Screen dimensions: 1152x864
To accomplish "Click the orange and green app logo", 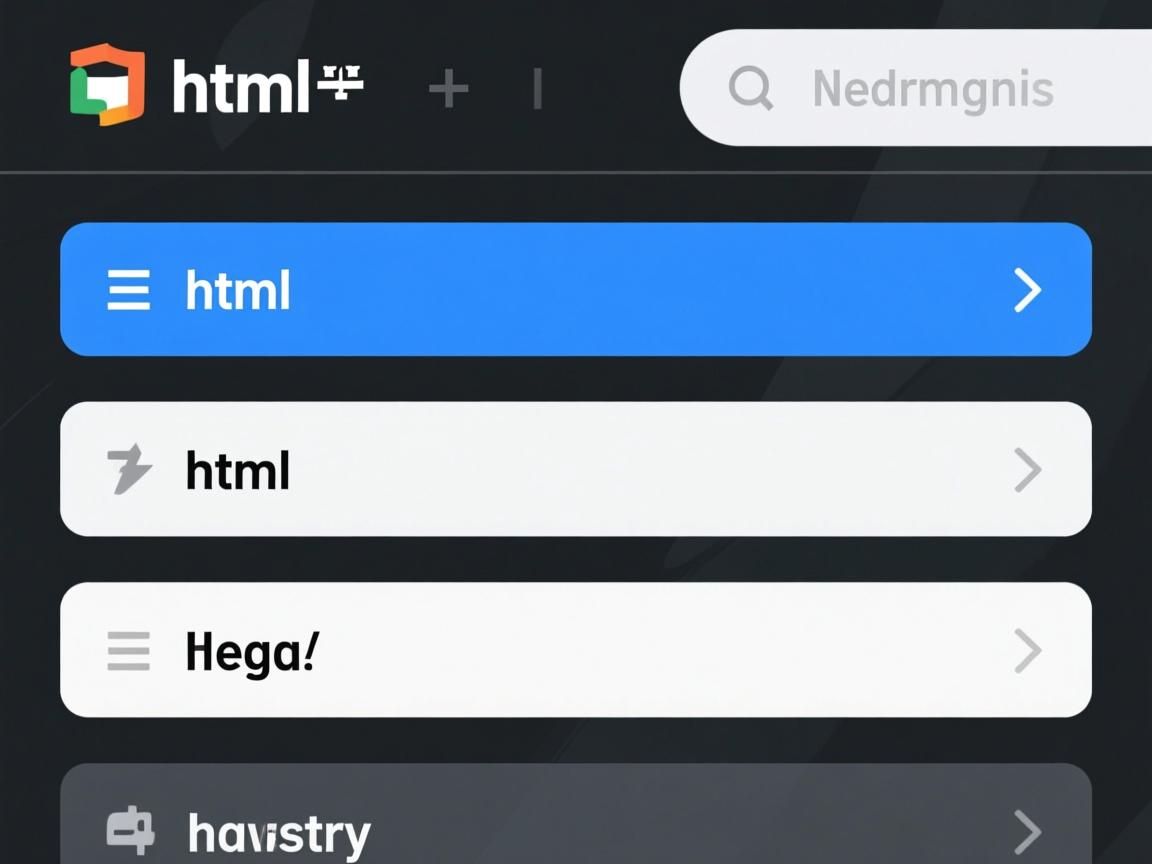I will (x=107, y=85).
